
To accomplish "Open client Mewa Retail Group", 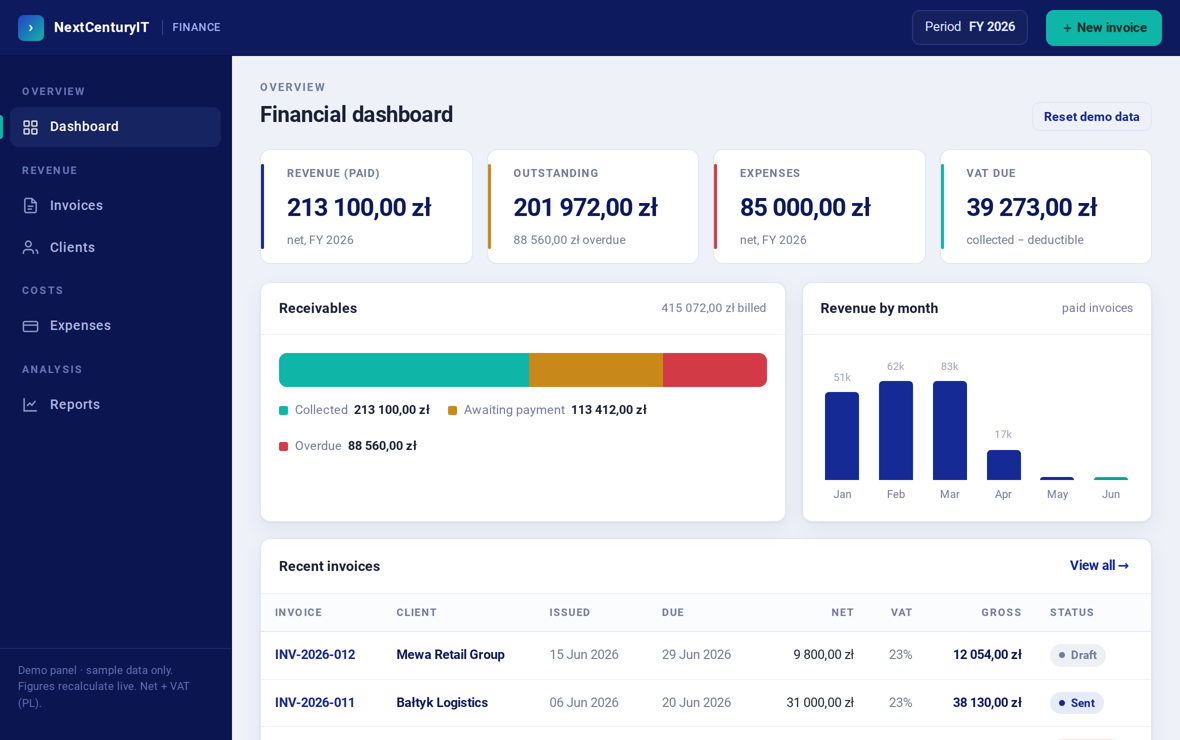I will (450, 655).
